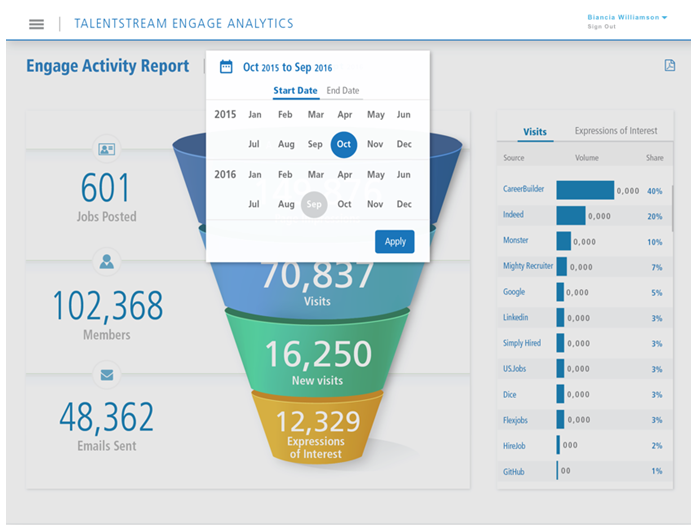The width and height of the screenshot is (697, 529).
Task: Click the calendar icon in date picker
Action: tap(226, 67)
